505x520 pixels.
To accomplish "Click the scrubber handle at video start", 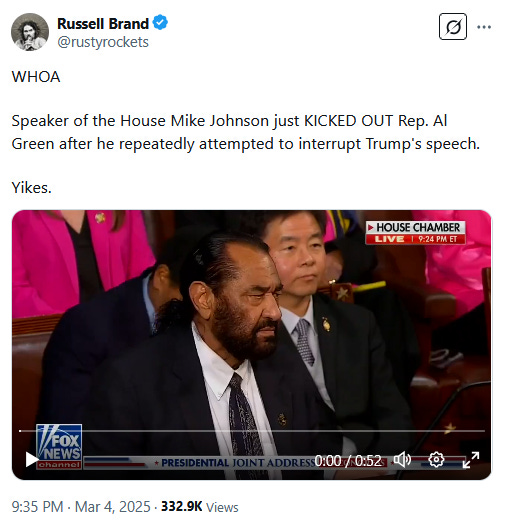I will coord(20,431).
